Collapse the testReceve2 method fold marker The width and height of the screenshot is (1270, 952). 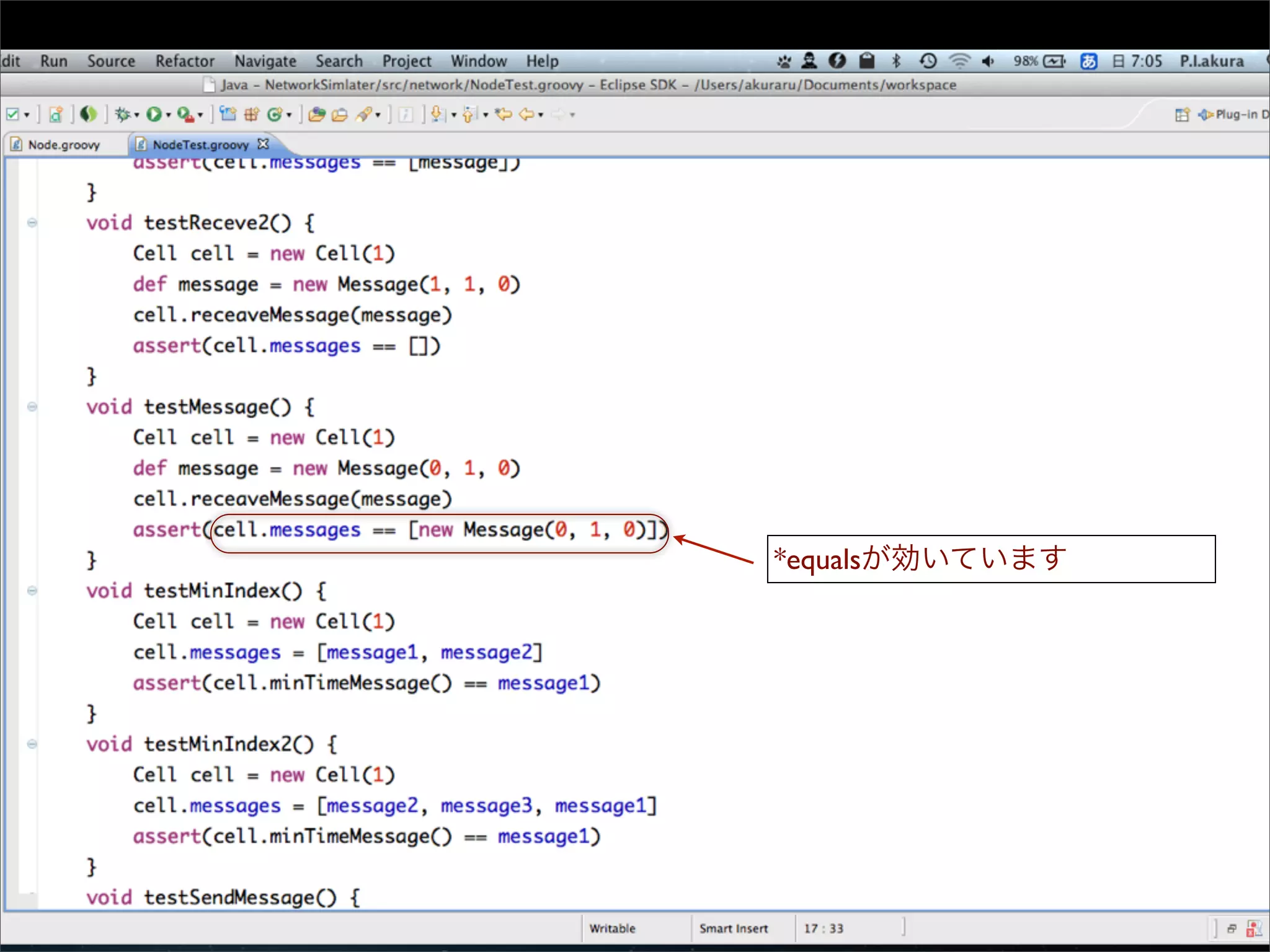pos(32,223)
